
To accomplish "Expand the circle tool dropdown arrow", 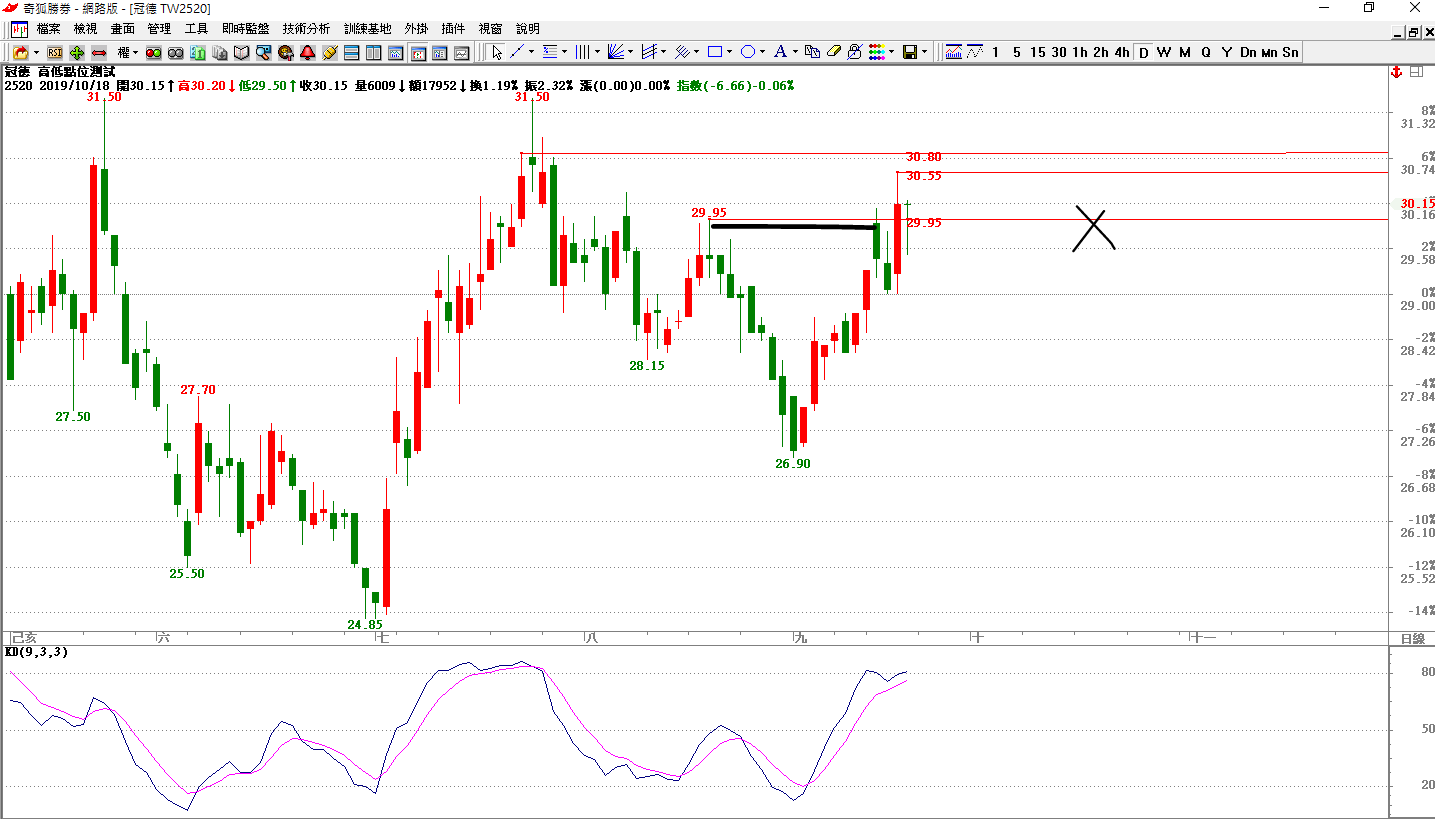I will point(763,52).
